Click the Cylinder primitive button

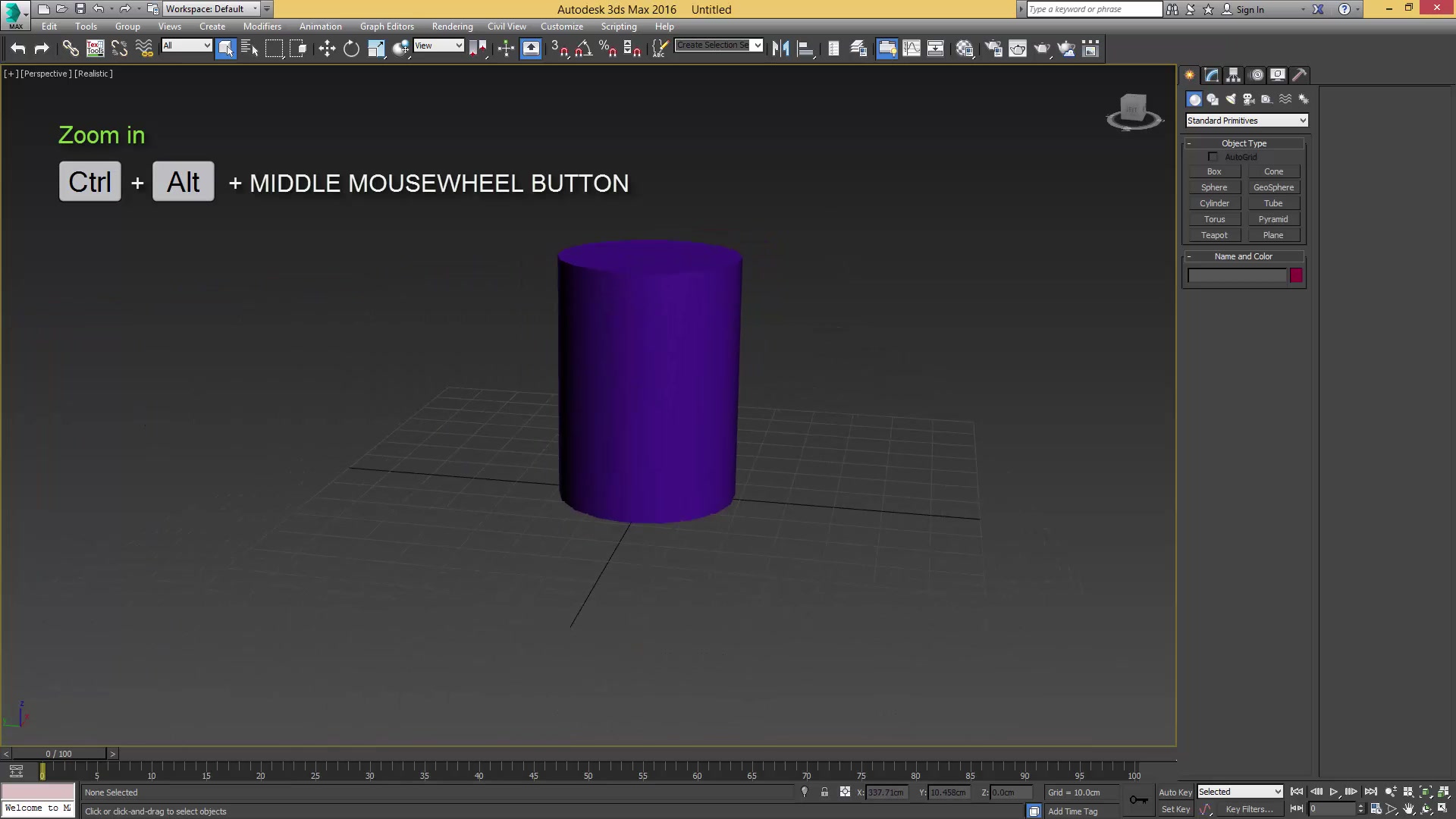click(x=1213, y=203)
